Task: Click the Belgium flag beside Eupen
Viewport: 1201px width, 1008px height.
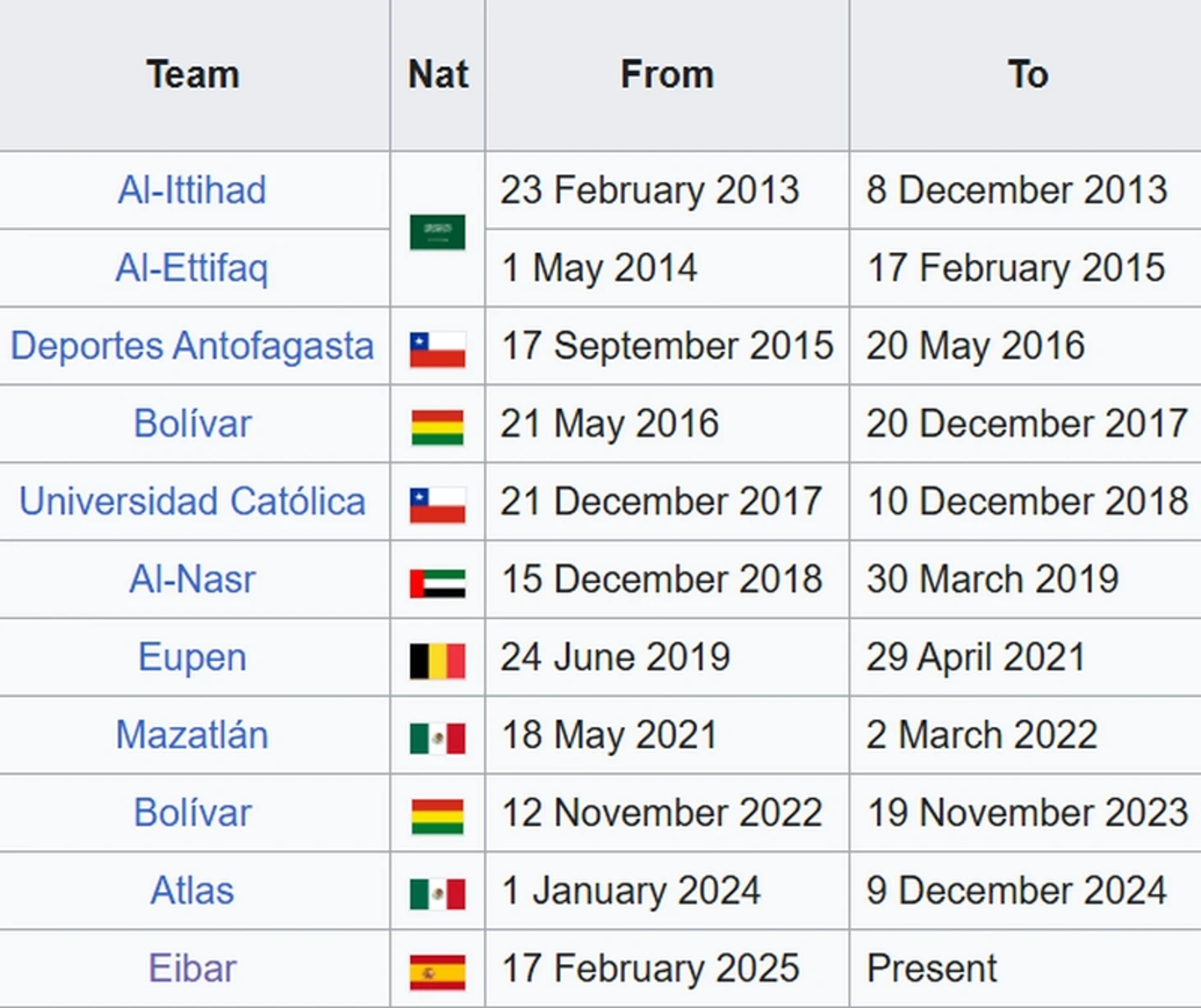Action: pos(438,661)
